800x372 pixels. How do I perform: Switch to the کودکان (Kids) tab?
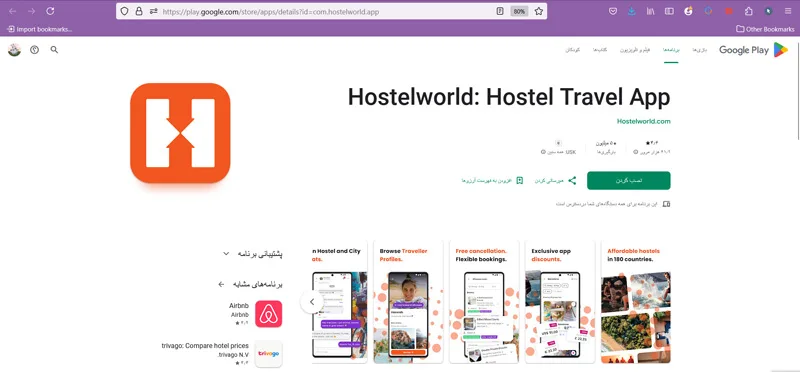coord(572,50)
